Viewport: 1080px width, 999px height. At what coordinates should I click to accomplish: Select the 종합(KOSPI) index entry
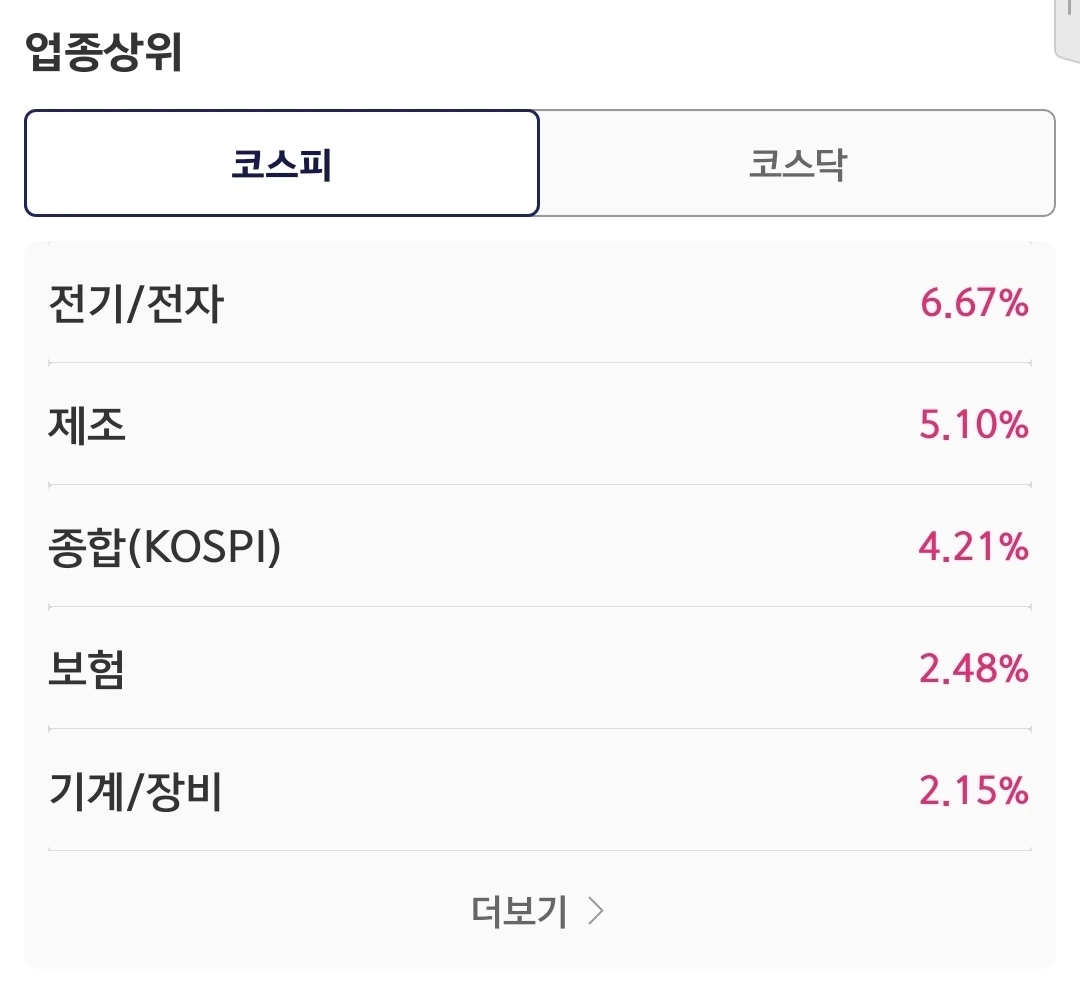(540, 546)
